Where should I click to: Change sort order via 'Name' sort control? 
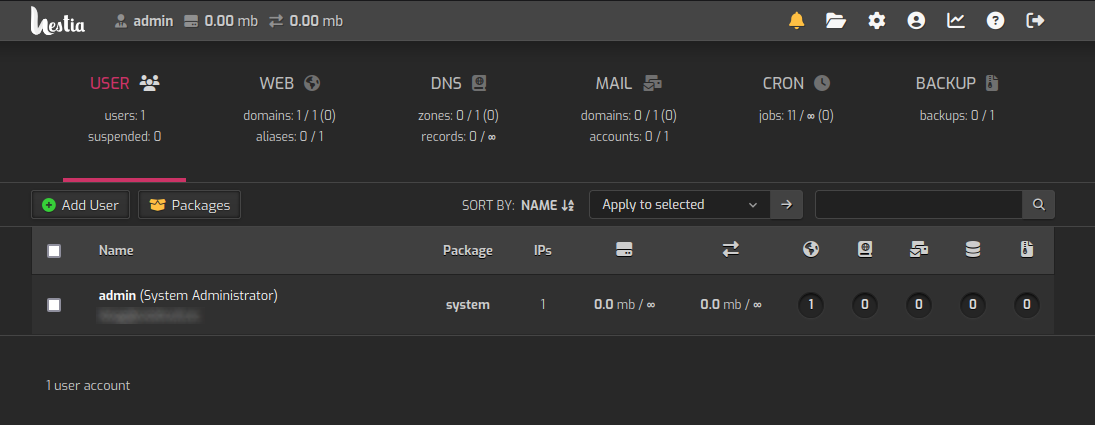pyautogui.click(x=548, y=205)
